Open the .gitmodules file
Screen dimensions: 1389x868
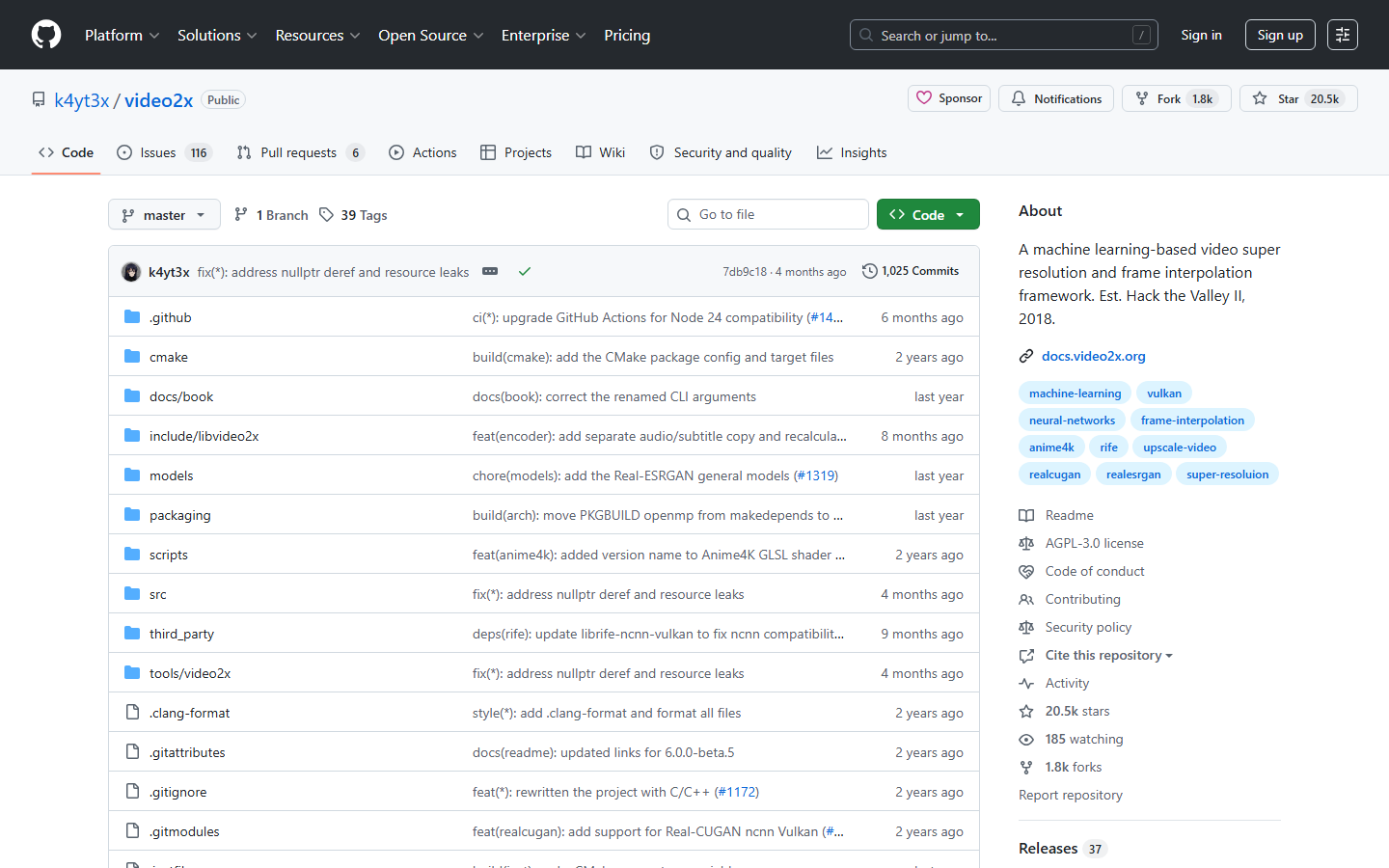click(x=184, y=831)
